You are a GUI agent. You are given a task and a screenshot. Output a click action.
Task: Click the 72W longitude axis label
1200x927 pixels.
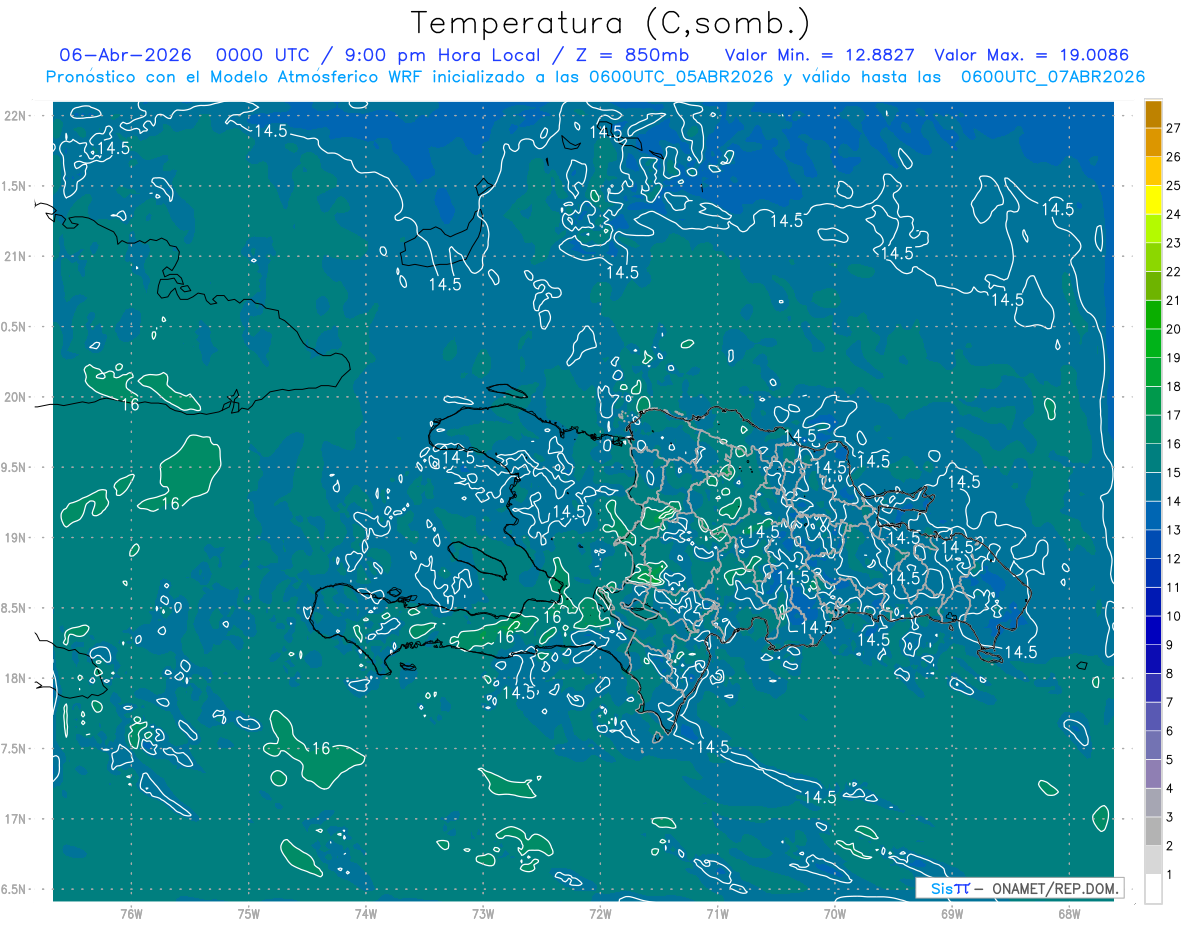(x=600, y=914)
